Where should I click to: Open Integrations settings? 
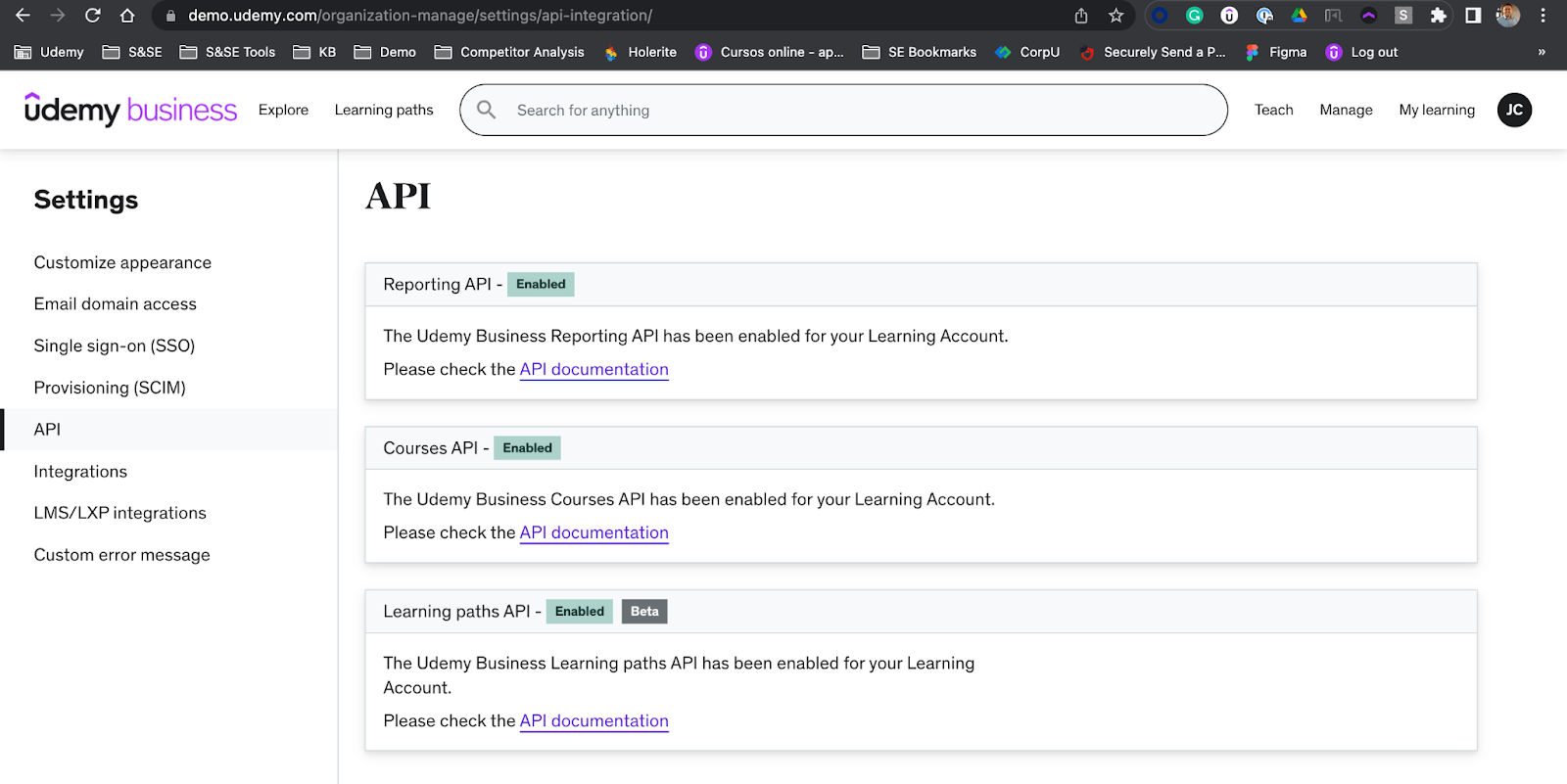[80, 471]
